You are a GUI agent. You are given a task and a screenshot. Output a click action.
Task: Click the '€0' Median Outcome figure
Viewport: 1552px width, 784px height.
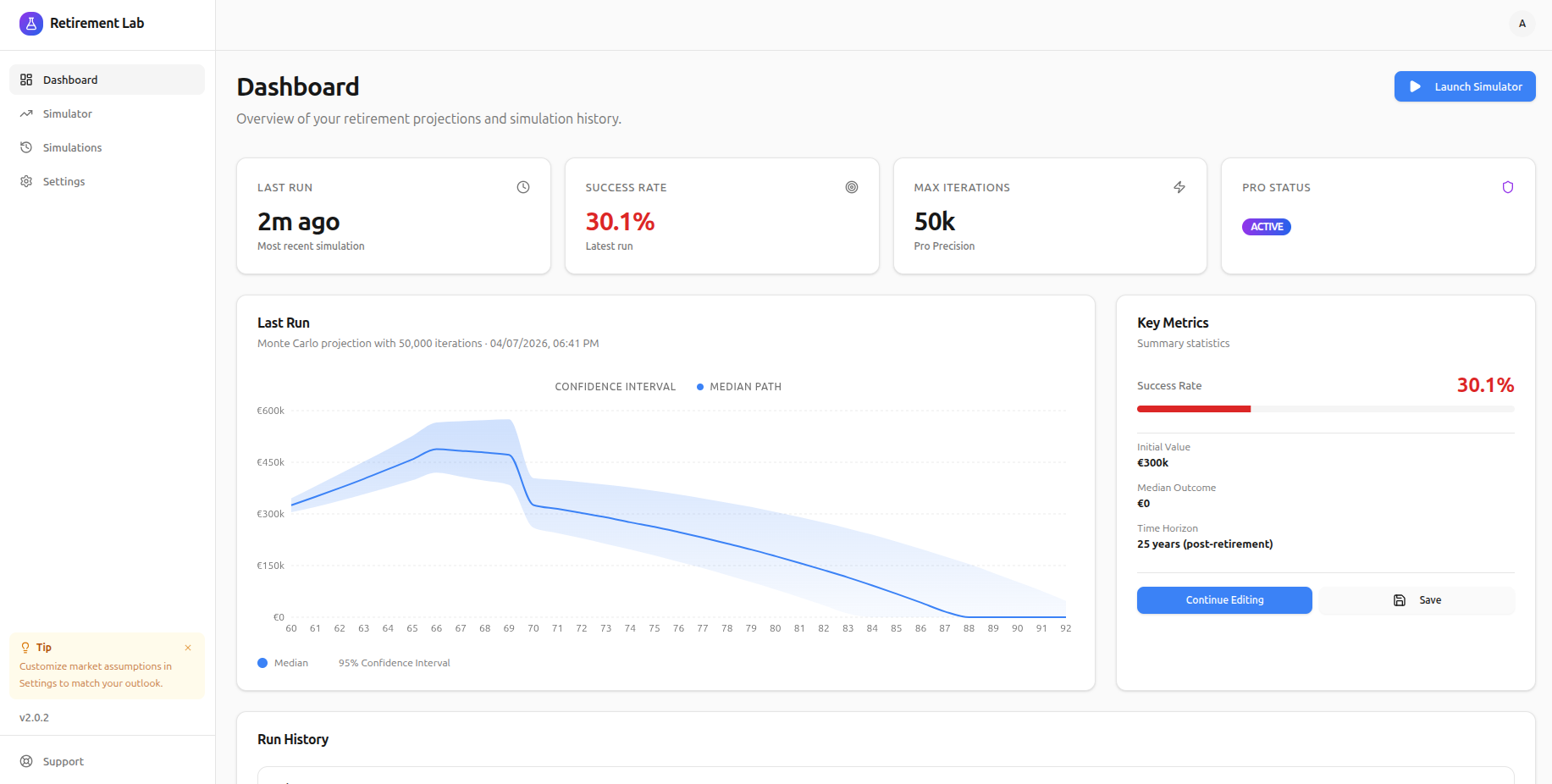click(x=1143, y=504)
